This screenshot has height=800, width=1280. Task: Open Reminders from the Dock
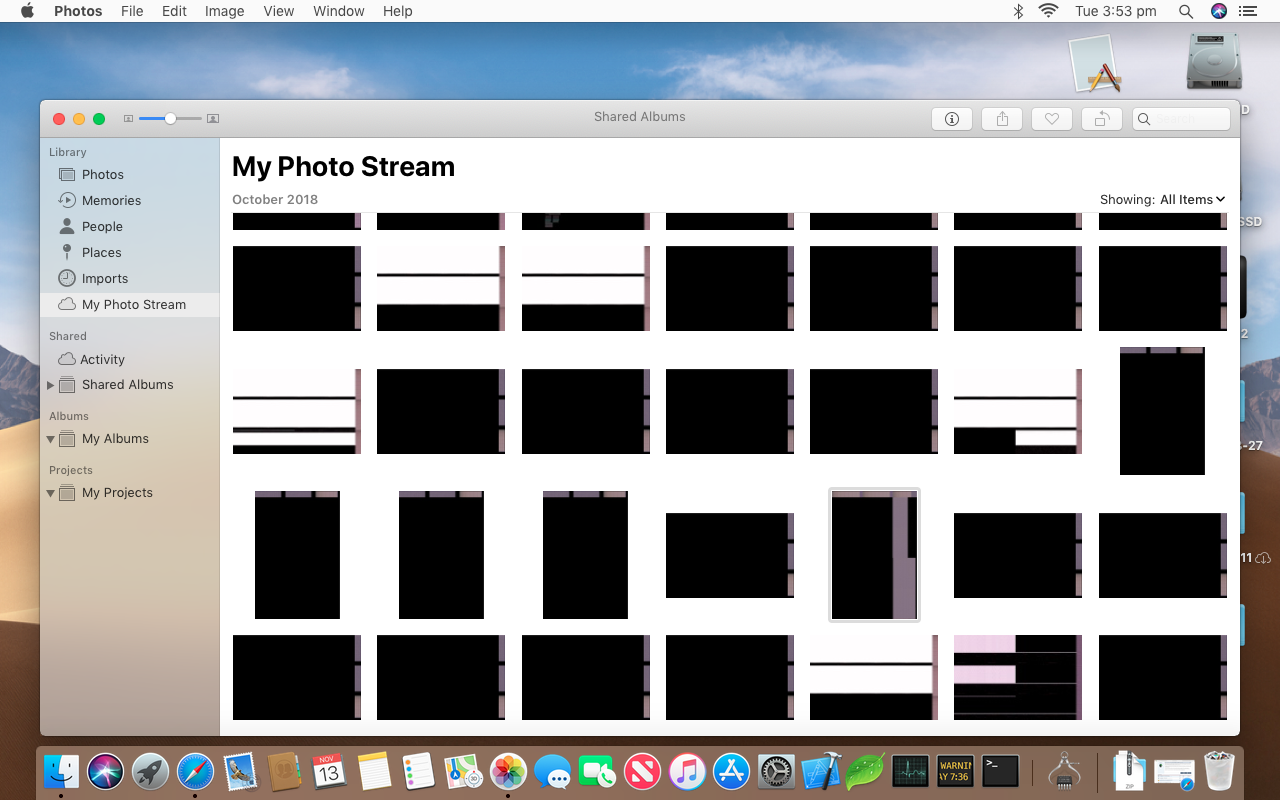pos(419,771)
